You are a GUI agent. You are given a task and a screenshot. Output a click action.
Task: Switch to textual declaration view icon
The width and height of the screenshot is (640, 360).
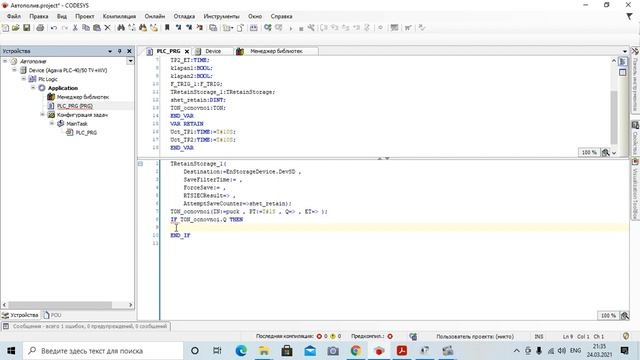[622, 62]
